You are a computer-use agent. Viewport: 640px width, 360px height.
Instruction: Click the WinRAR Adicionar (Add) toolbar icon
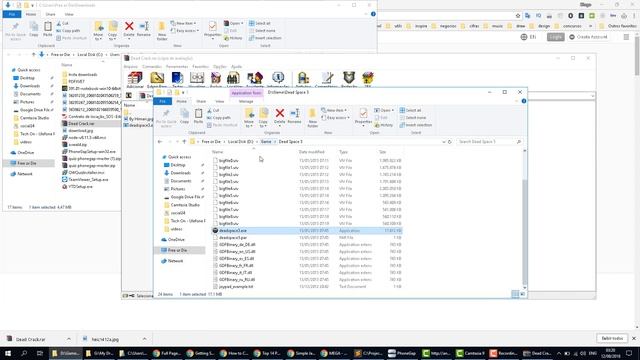pos(135,79)
